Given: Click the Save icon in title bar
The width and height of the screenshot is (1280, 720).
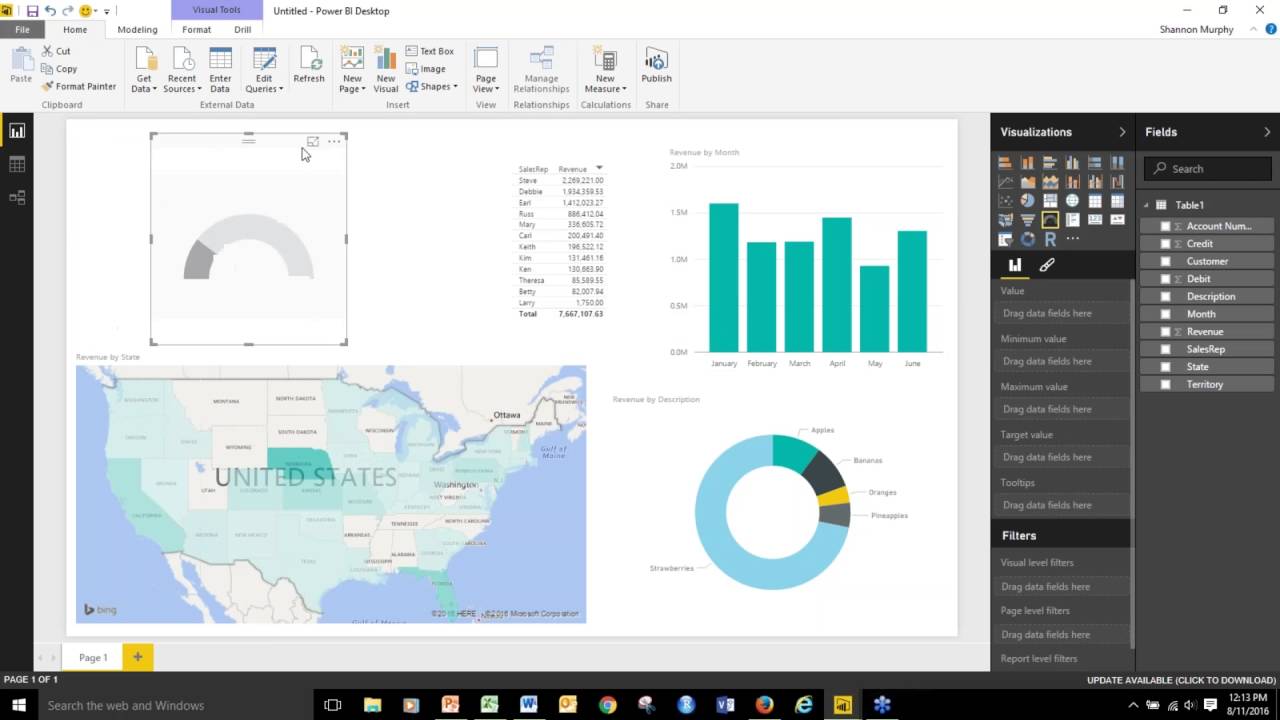Looking at the screenshot, I should (x=32, y=11).
